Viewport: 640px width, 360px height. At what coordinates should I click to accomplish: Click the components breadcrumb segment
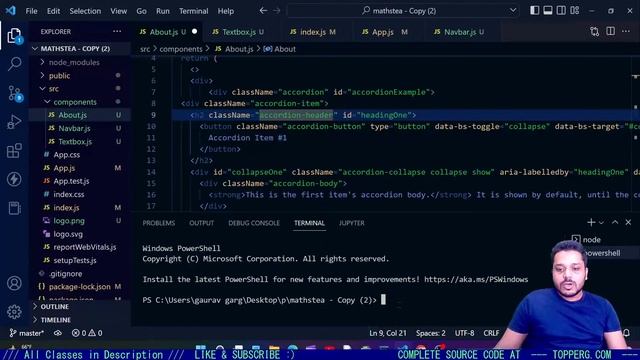[181, 49]
